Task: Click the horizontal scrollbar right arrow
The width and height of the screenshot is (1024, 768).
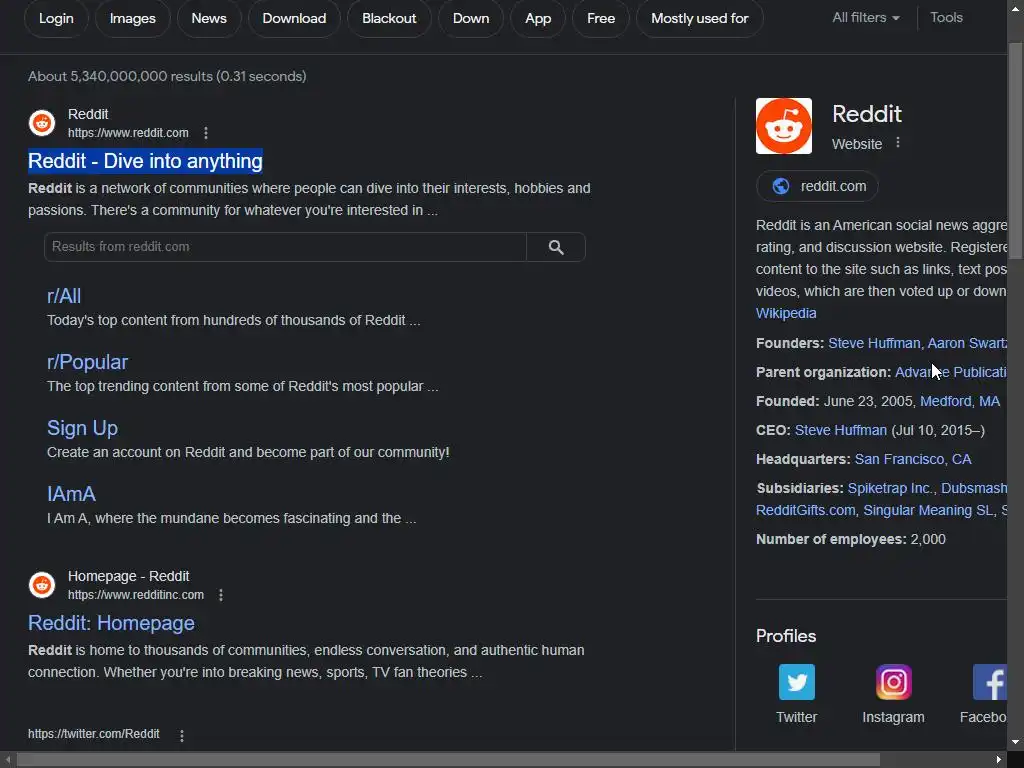Action: click(x=999, y=760)
